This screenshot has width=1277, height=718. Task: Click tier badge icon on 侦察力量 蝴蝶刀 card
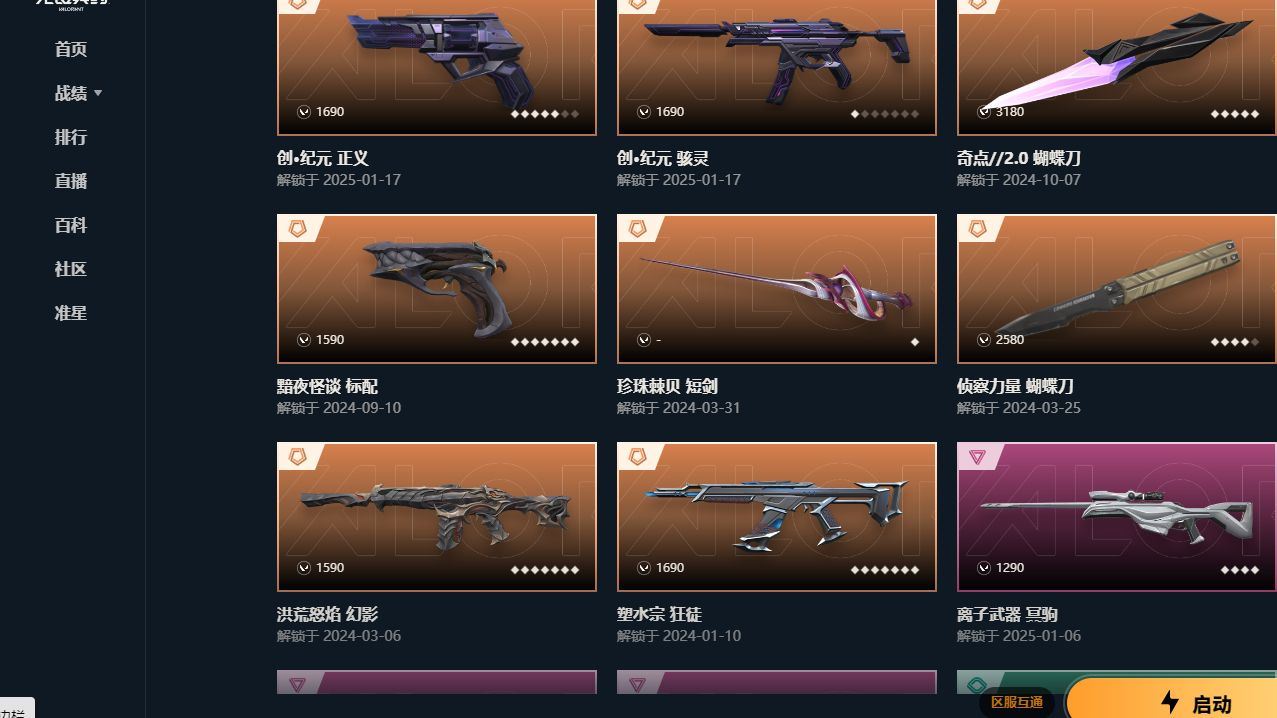[977, 229]
